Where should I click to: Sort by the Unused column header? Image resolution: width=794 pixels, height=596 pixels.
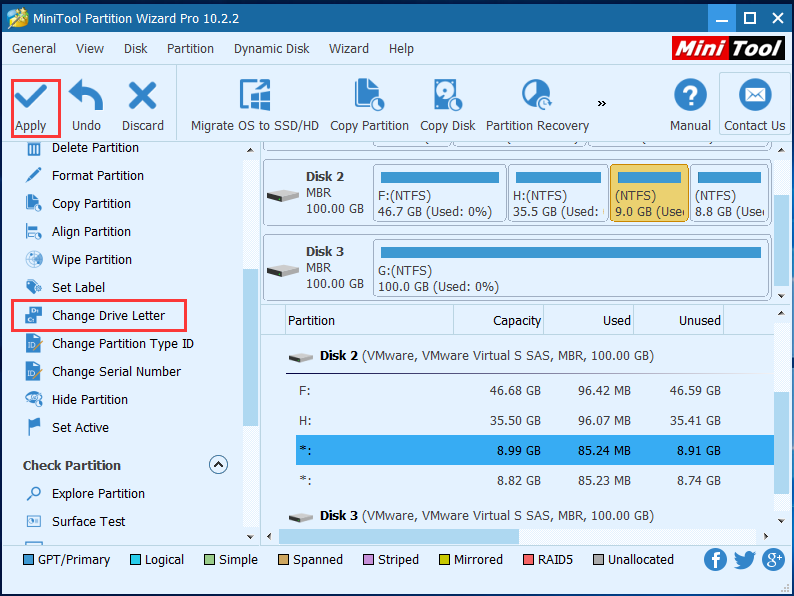[x=679, y=320]
